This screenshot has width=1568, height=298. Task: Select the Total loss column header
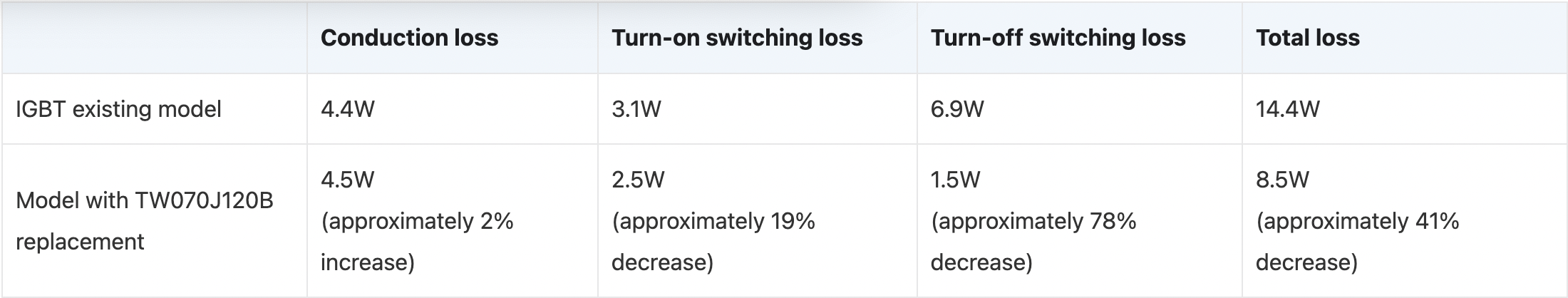click(1307, 38)
